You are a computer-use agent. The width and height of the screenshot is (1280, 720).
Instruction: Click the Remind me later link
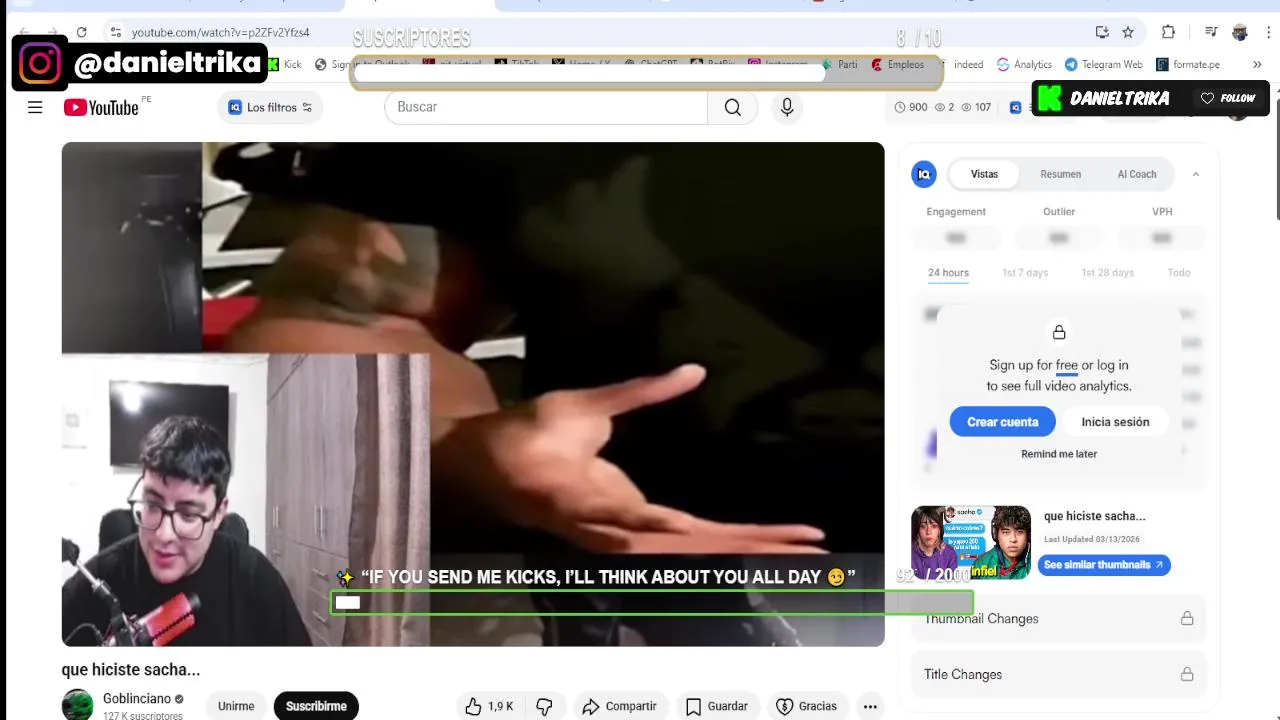[1059, 454]
